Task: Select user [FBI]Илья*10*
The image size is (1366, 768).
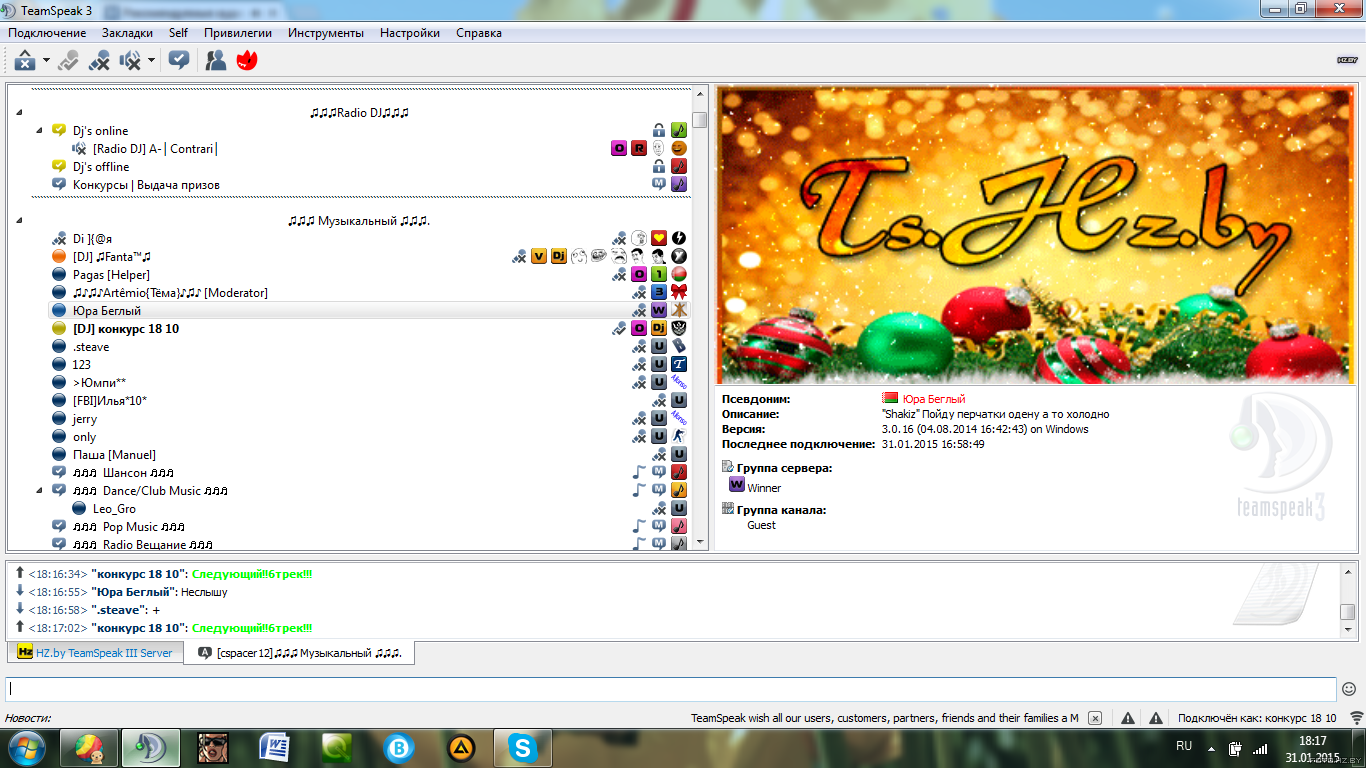Action: [110, 401]
